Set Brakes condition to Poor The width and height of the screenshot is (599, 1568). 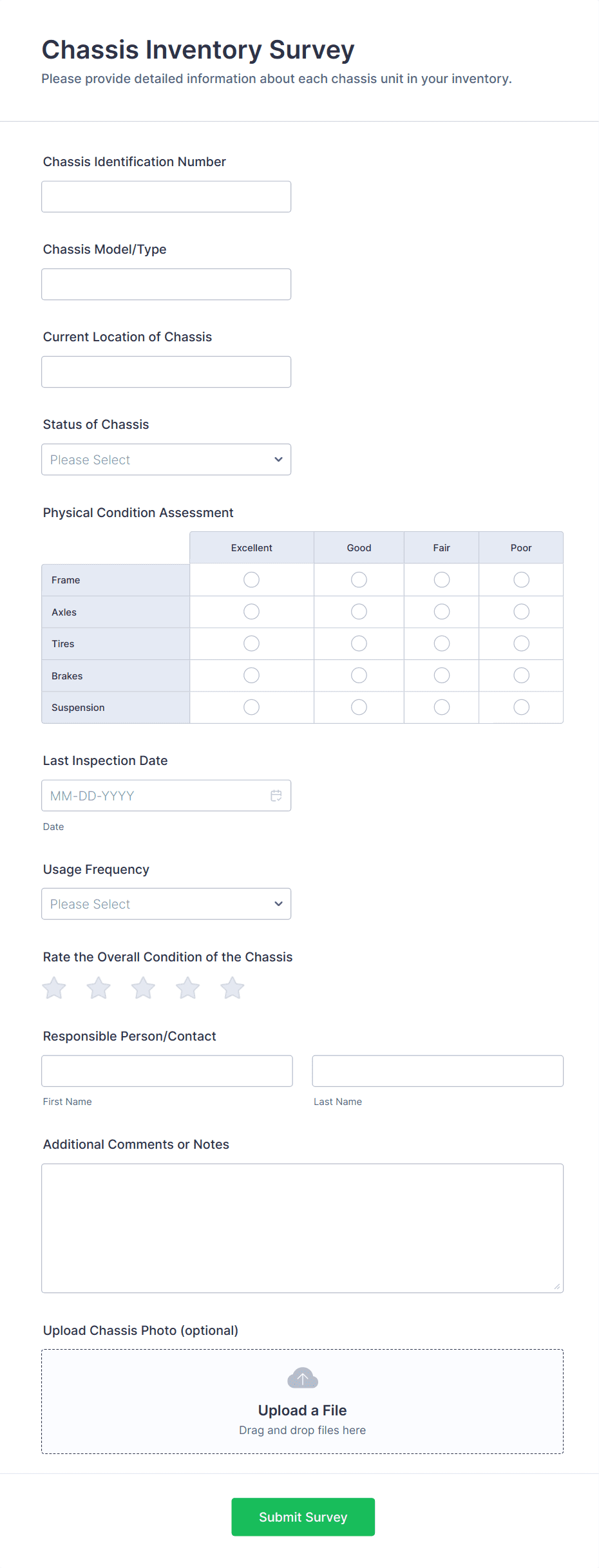[521, 675]
